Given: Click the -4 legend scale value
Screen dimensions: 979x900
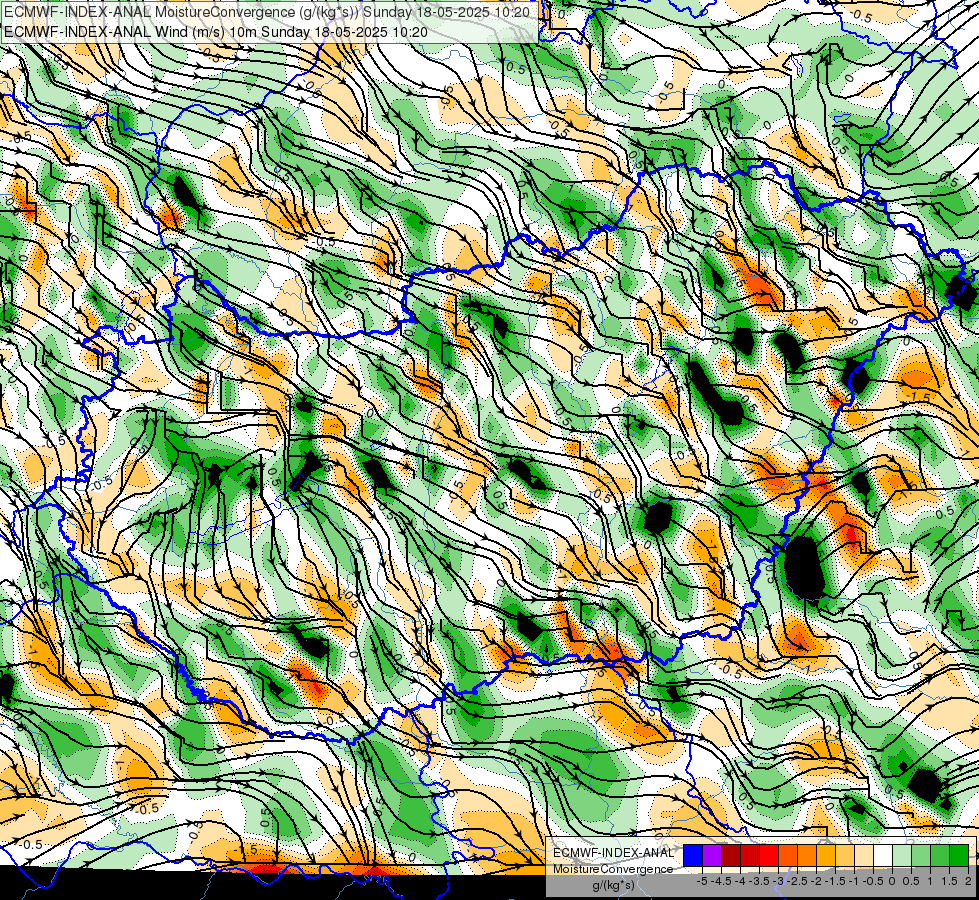Looking at the screenshot, I should [x=741, y=881].
